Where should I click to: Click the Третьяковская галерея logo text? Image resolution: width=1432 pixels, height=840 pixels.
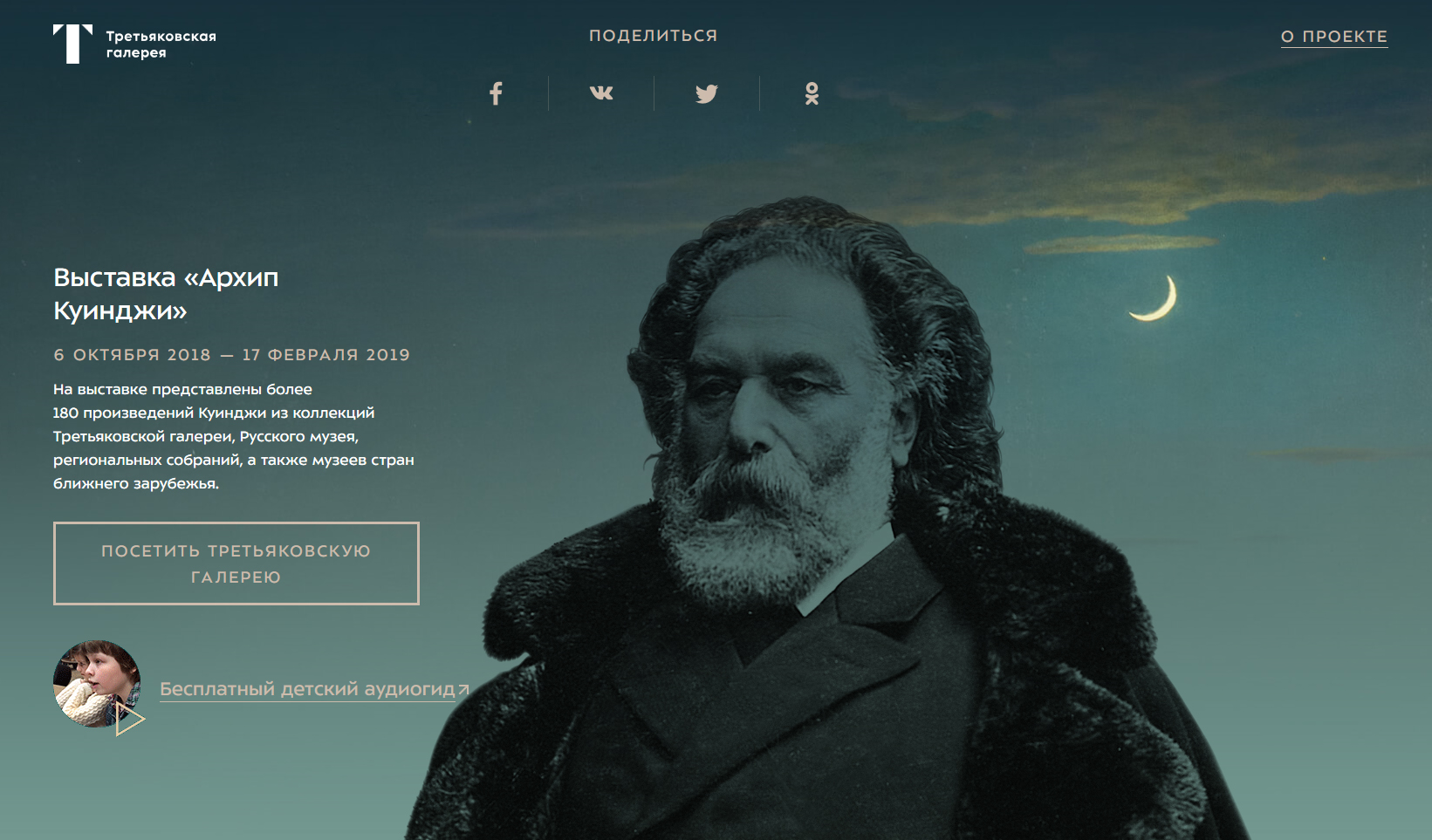[x=161, y=44]
